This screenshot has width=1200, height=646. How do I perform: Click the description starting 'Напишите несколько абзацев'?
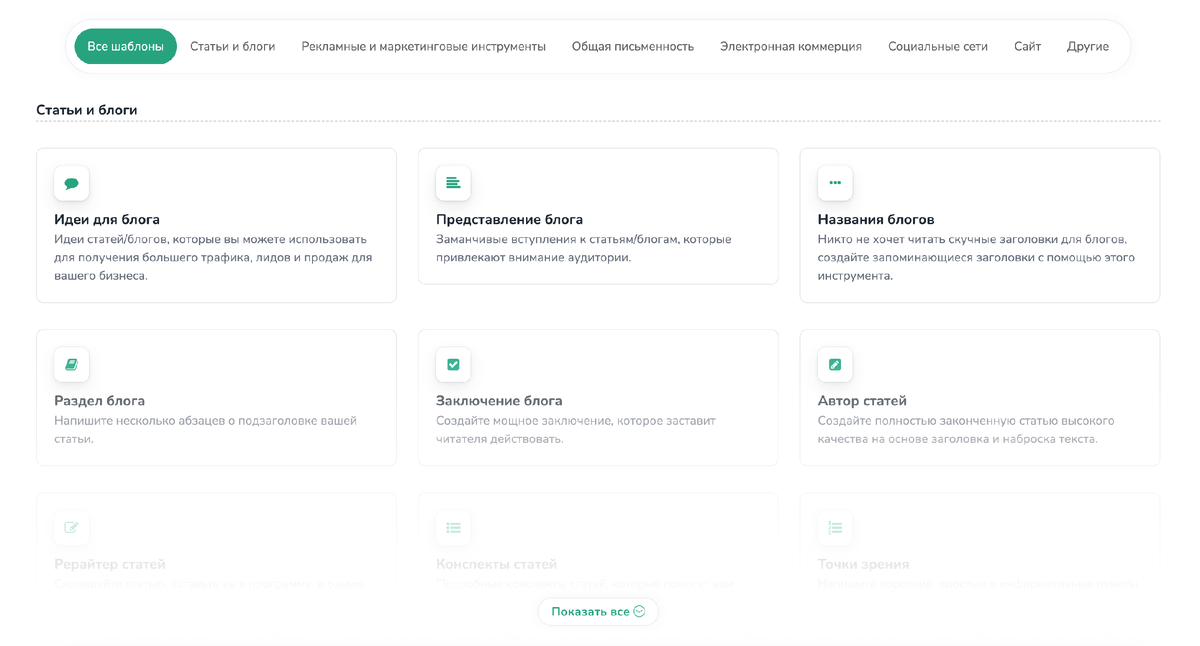tap(205, 430)
